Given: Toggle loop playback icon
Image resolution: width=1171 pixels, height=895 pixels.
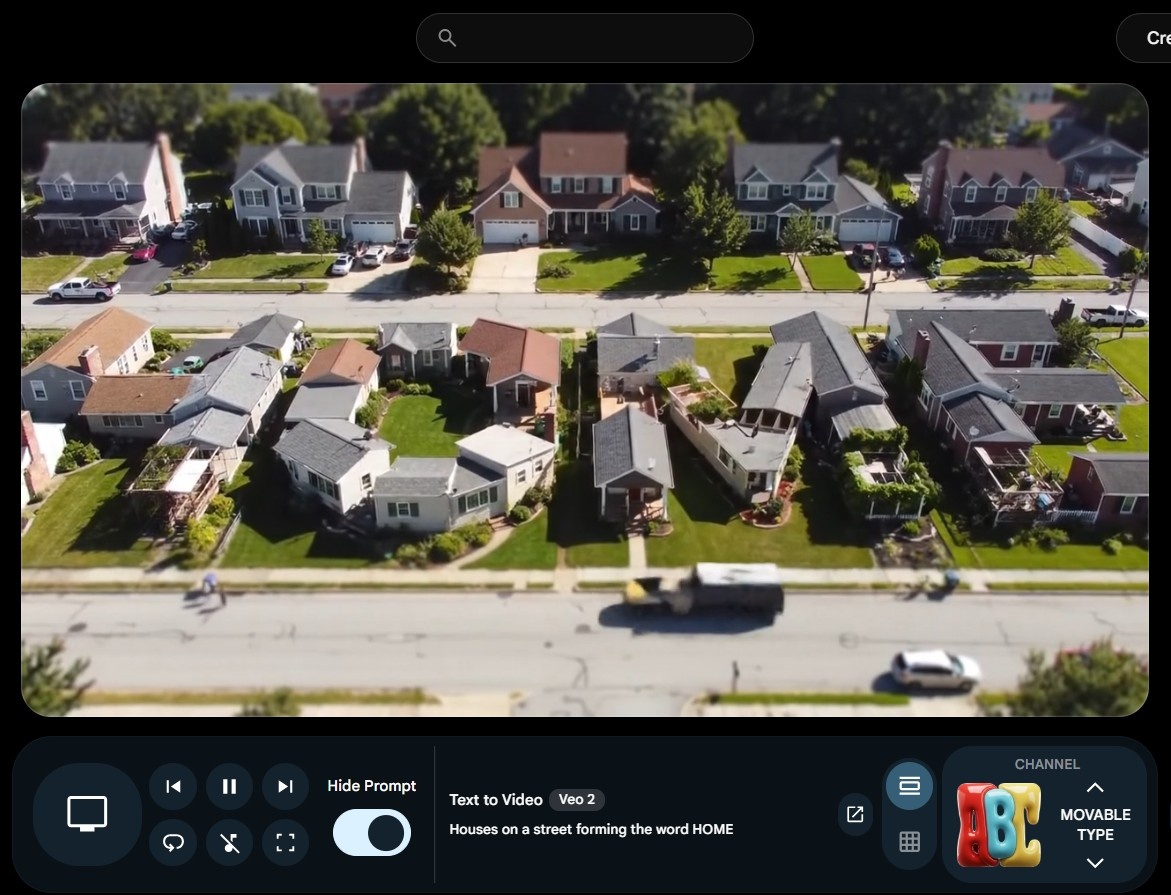Looking at the screenshot, I should point(173,843).
